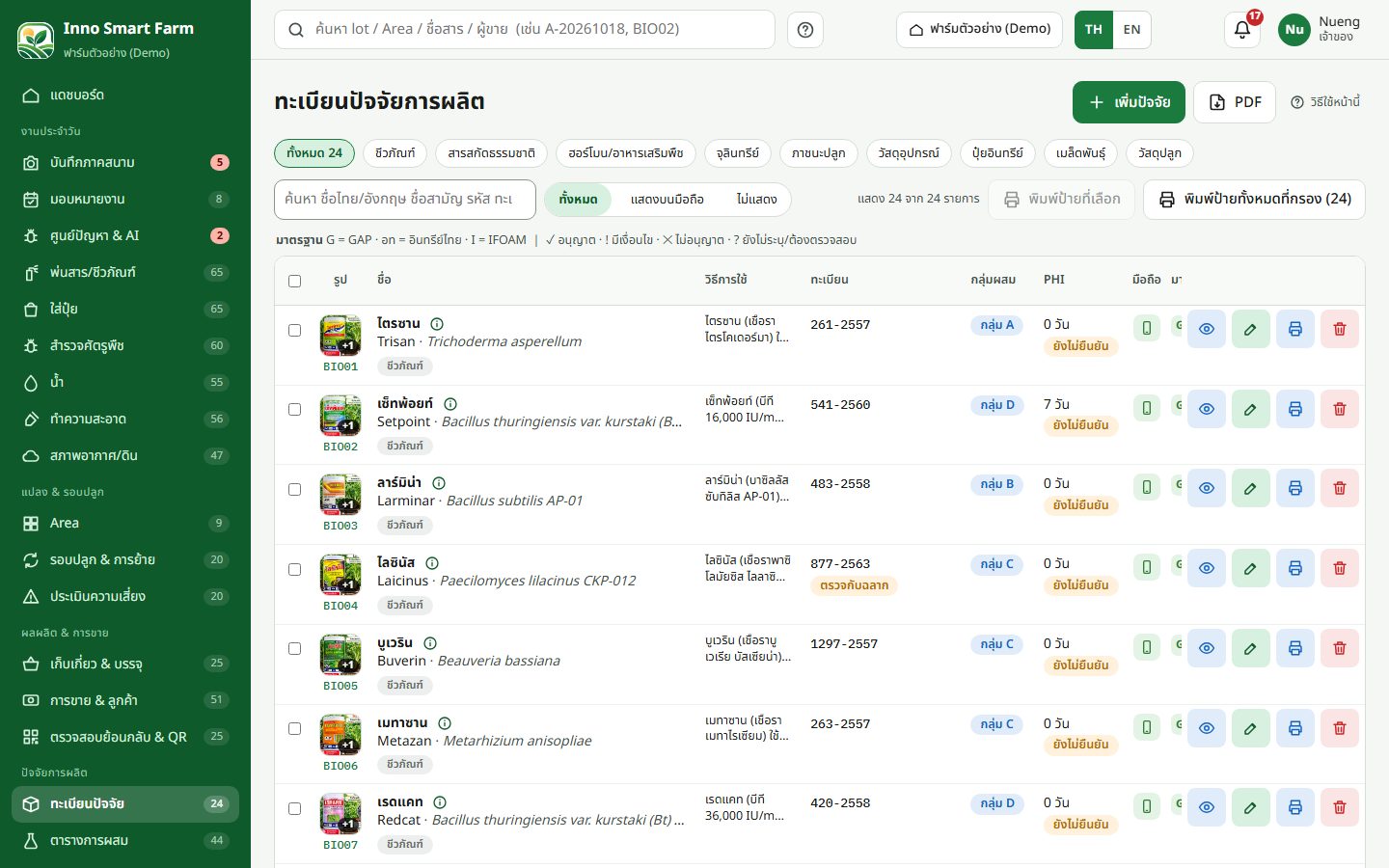The image size is (1389, 868).
Task: Open the แดชบอร์ด dashboard sidebar item
Action: pos(125,95)
